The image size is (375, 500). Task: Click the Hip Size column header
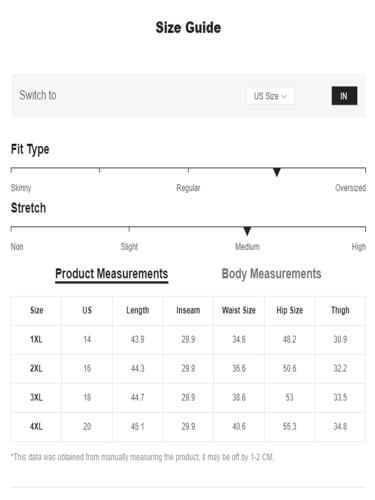point(290,310)
